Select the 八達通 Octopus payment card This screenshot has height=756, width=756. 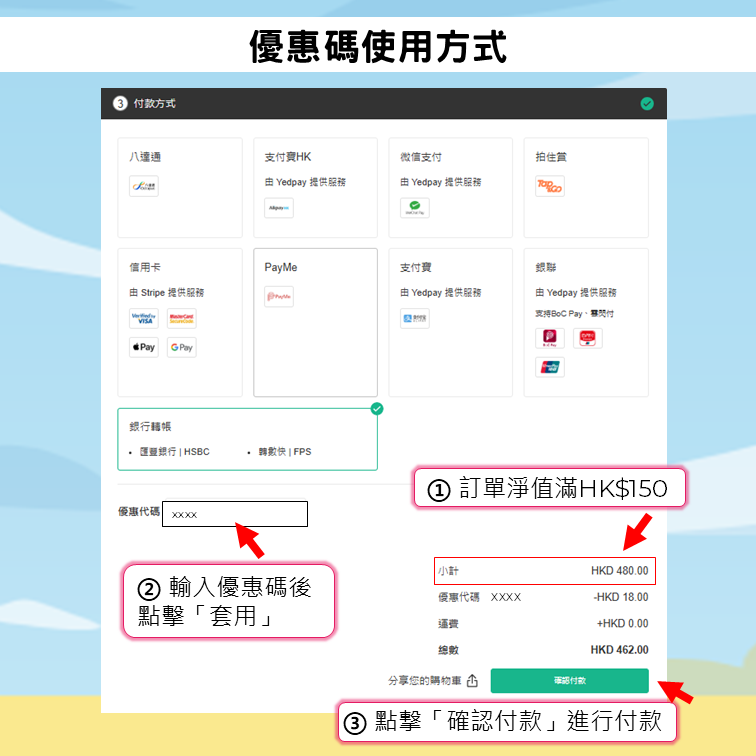tap(180, 188)
